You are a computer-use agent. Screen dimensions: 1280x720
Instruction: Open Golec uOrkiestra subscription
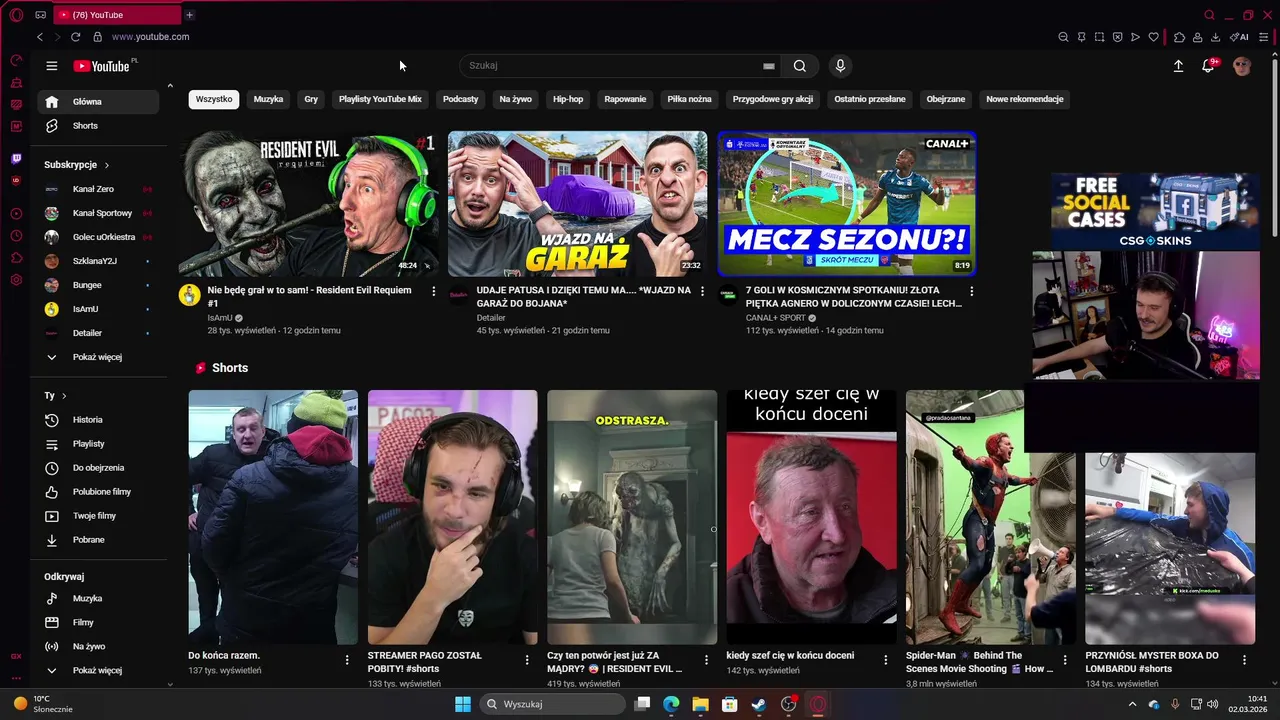(x=98, y=237)
